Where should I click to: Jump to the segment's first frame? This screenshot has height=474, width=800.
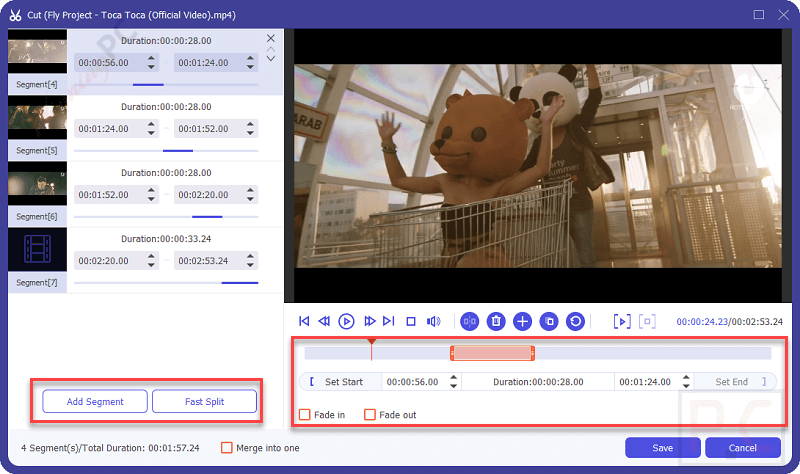[304, 321]
